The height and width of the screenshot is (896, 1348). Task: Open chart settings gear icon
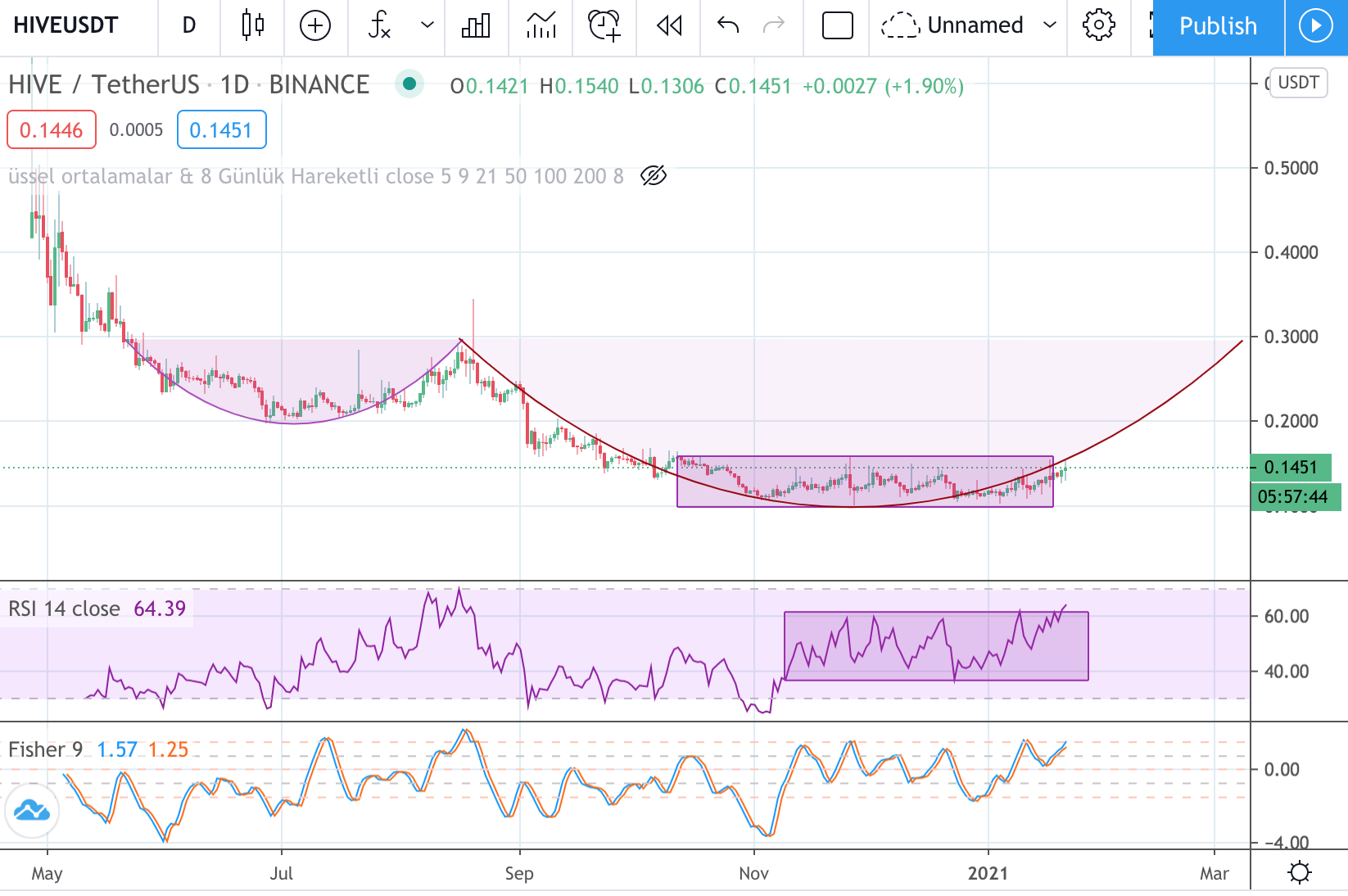pyautogui.click(x=1098, y=25)
